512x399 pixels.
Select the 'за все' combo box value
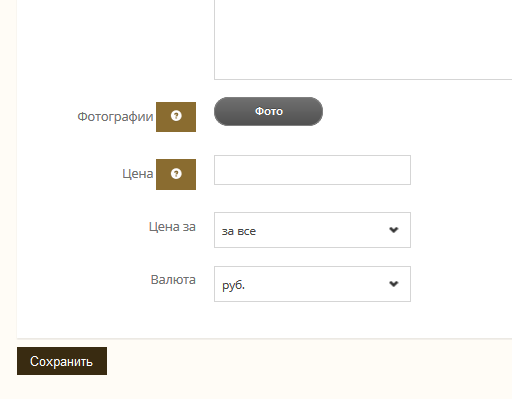click(x=239, y=231)
